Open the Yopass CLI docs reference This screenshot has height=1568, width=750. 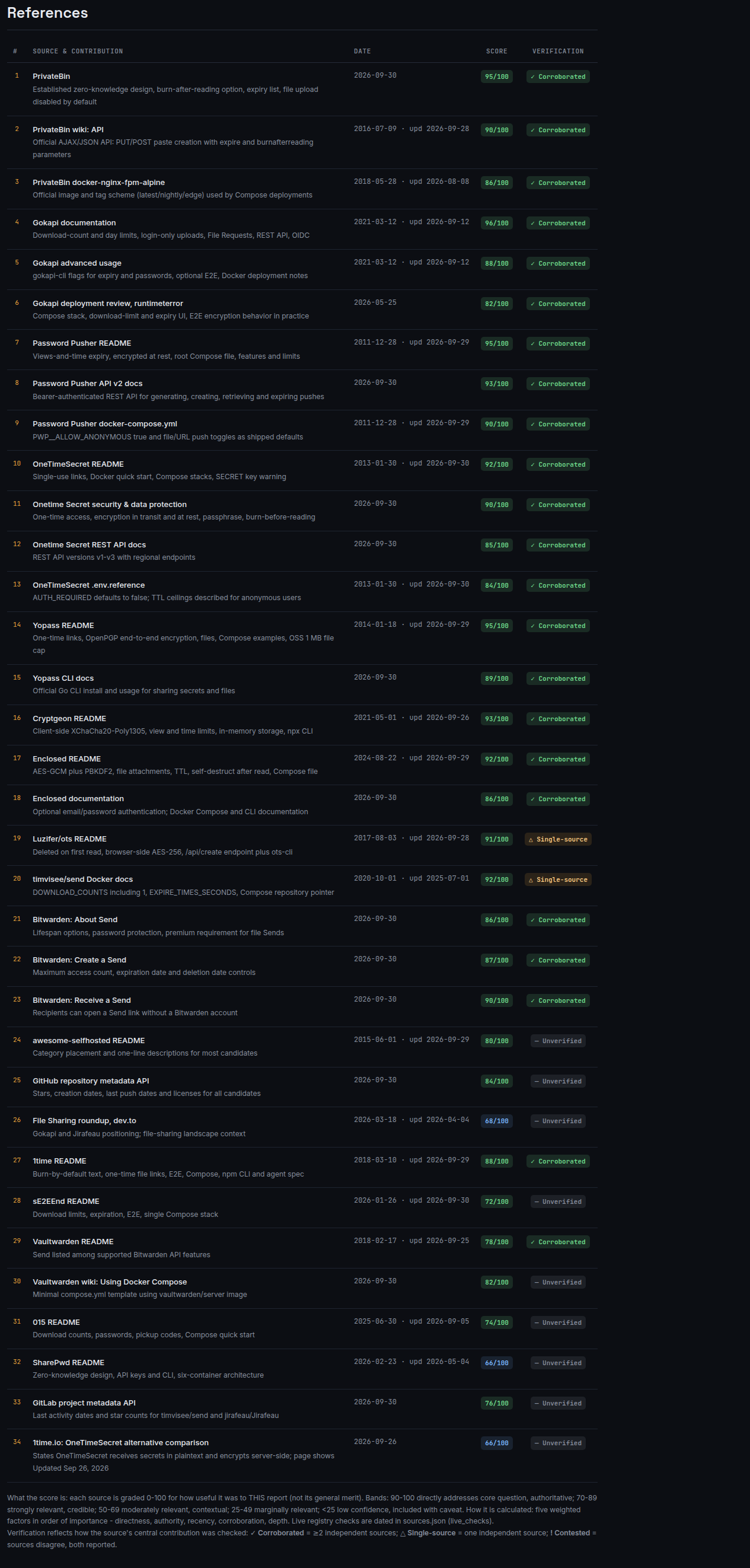click(x=63, y=678)
